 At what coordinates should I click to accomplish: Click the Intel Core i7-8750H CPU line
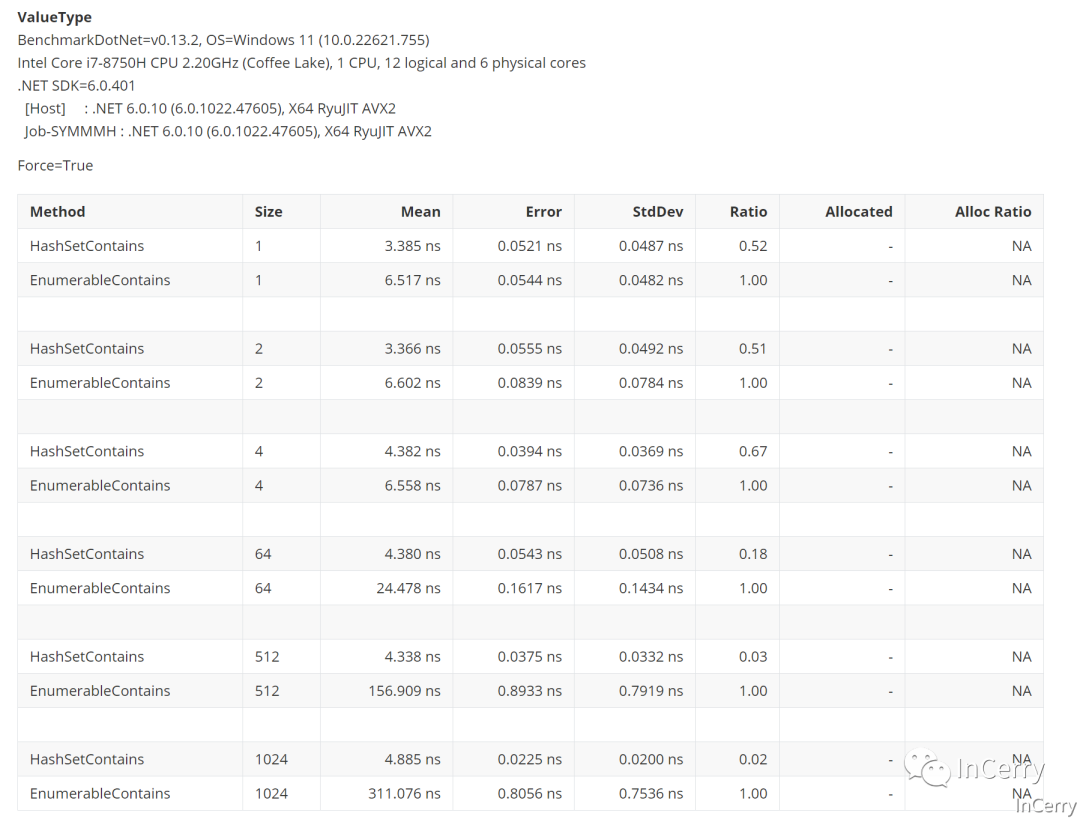(x=301, y=63)
